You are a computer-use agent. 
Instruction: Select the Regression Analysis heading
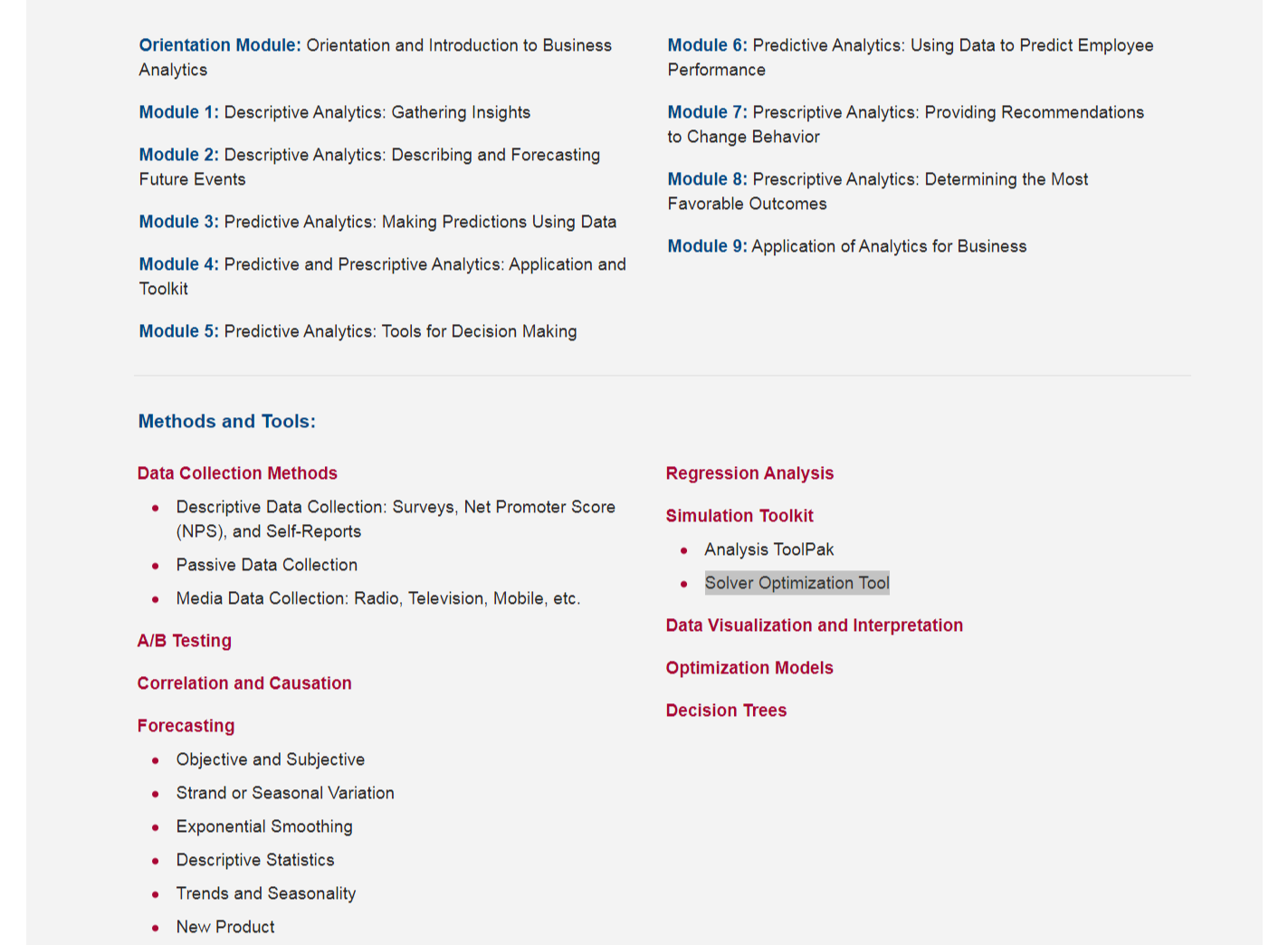749,473
